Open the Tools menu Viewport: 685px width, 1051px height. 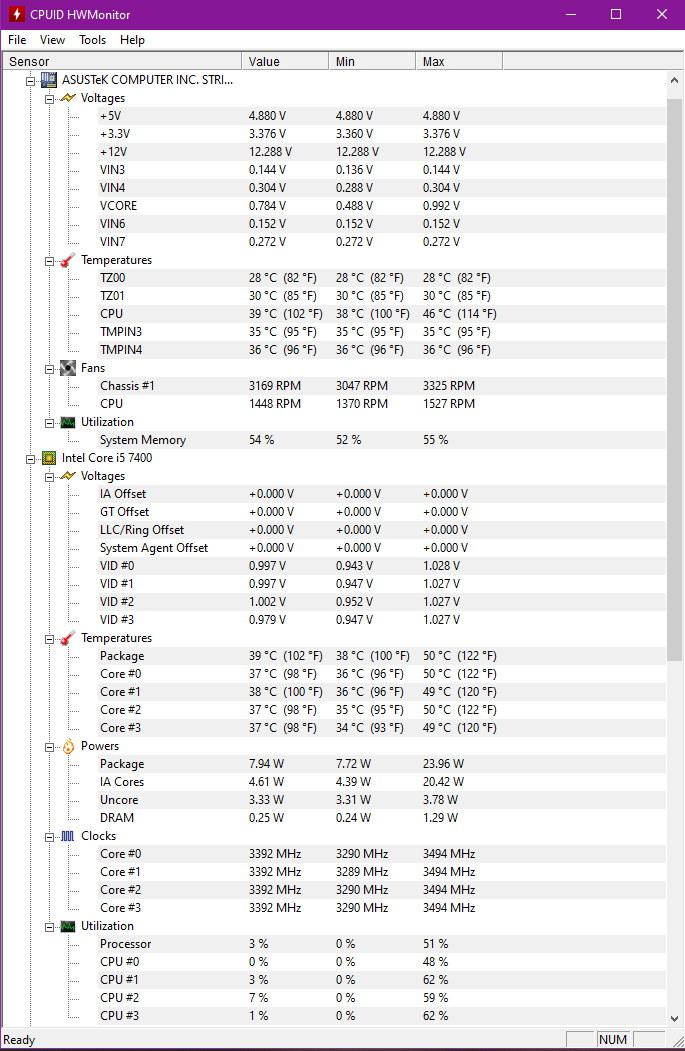[x=92, y=40]
